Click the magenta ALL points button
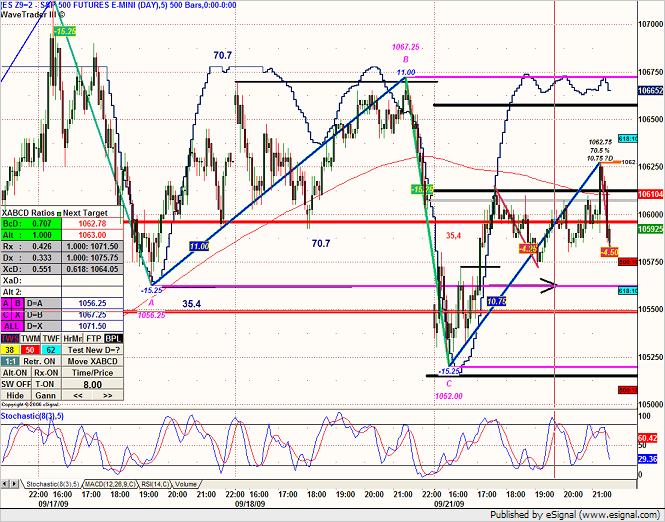This screenshot has width=665, height=522. tap(12, 326)
